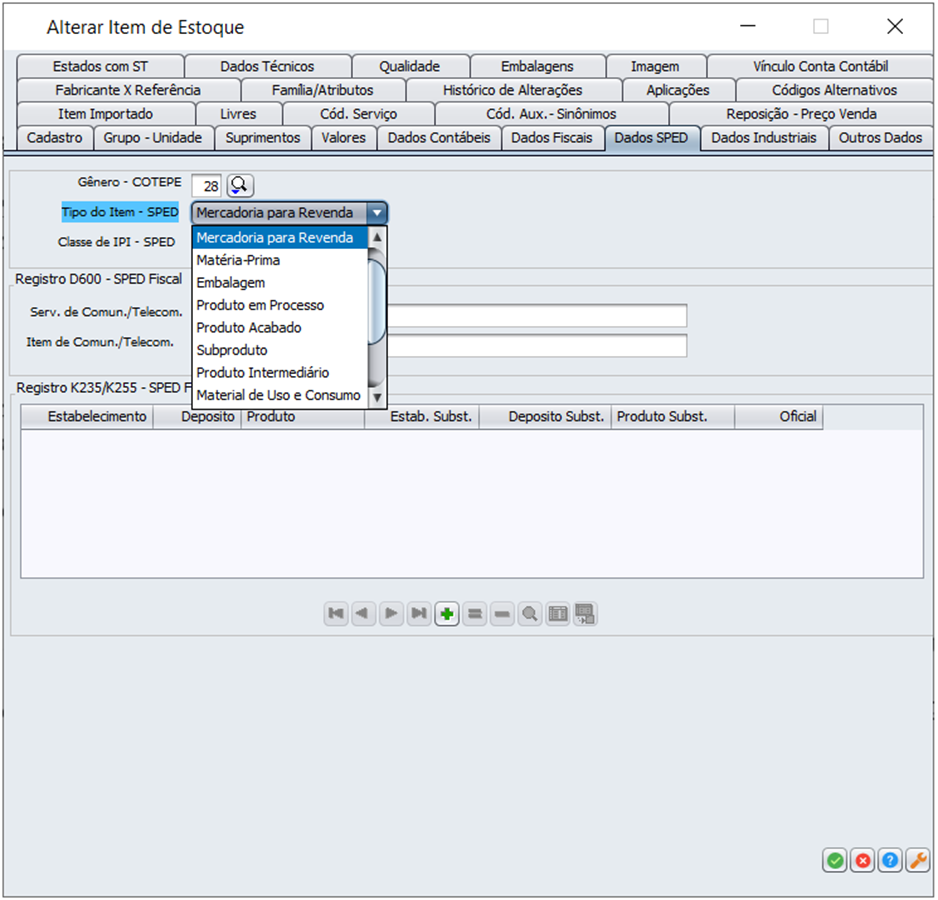Select Material de Uso e Consumo option
The height and width of the screenshot is (900, 938).
pyautogui.click(x=280, y=396)
